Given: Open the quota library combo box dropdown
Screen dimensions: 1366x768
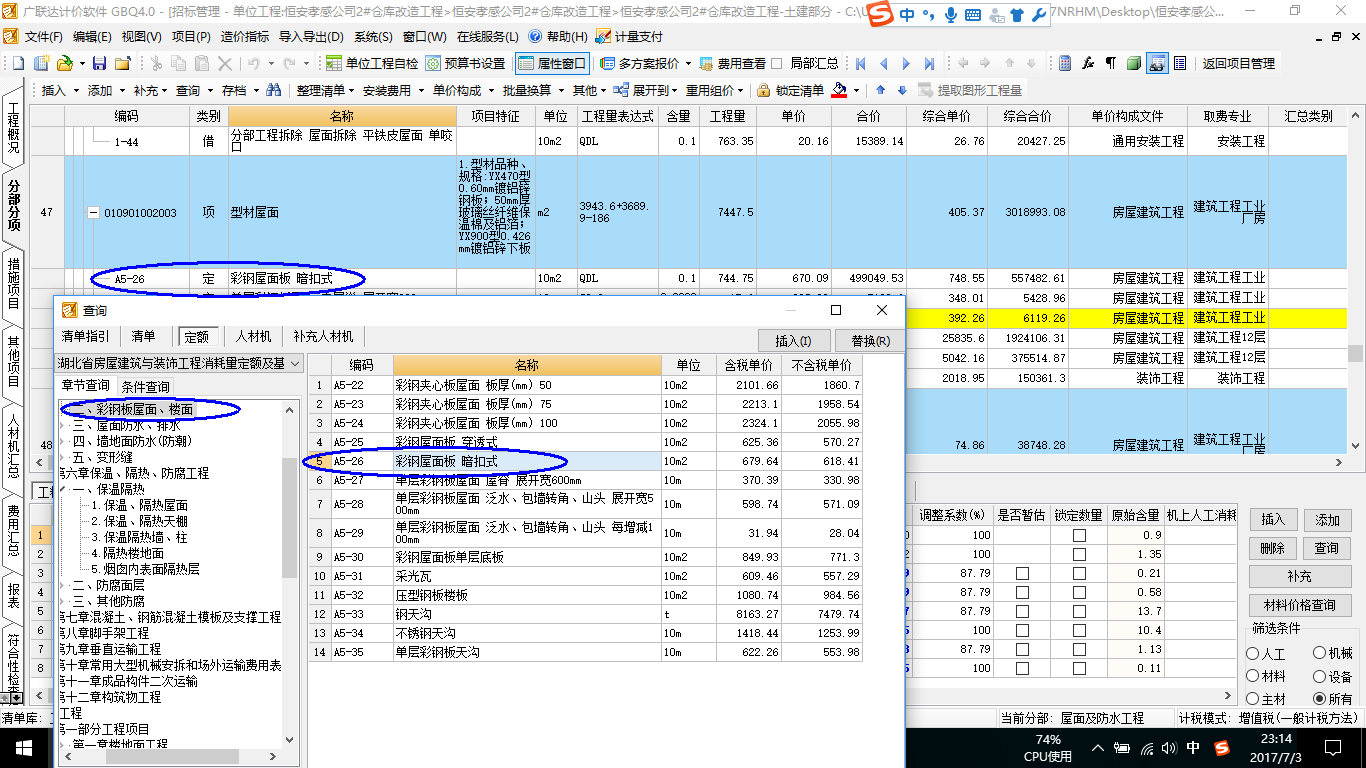Looking at the screenshot, I should tap(295, 363).
